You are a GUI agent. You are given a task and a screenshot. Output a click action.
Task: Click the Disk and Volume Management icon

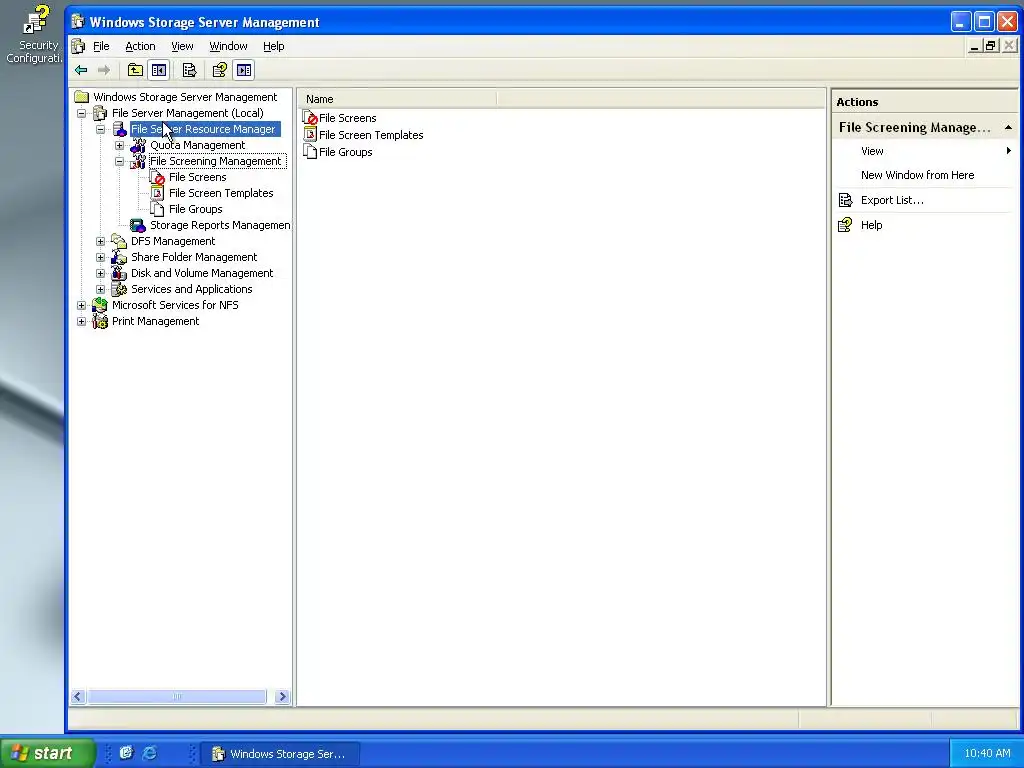(x=119, y=273)
